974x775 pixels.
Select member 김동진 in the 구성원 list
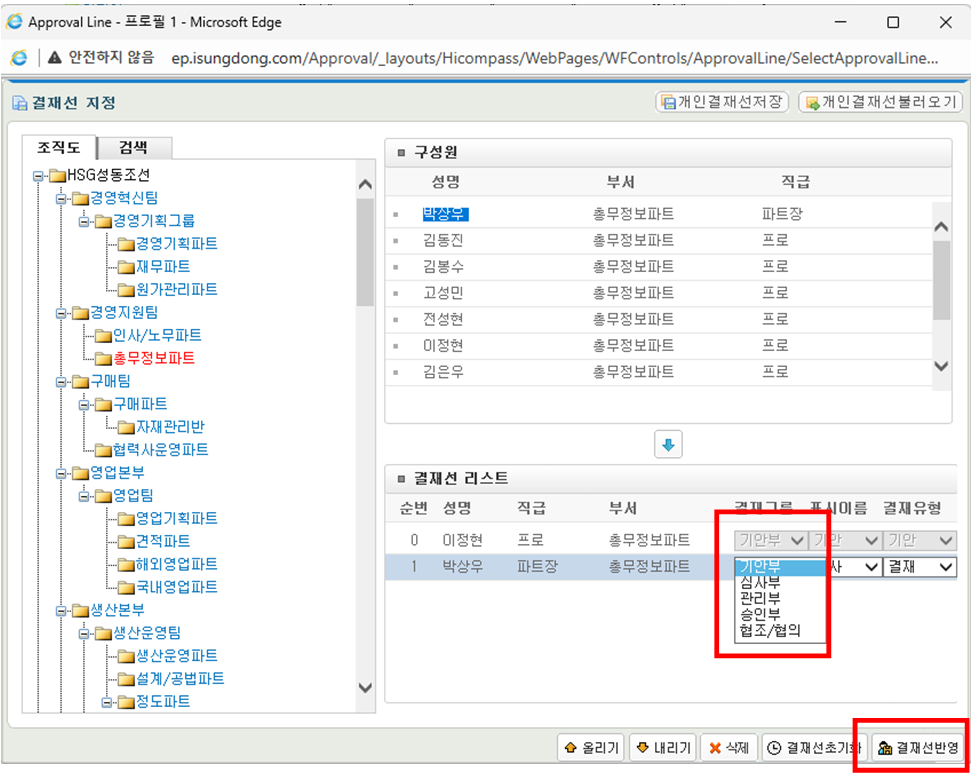click(x=443, y=241)
